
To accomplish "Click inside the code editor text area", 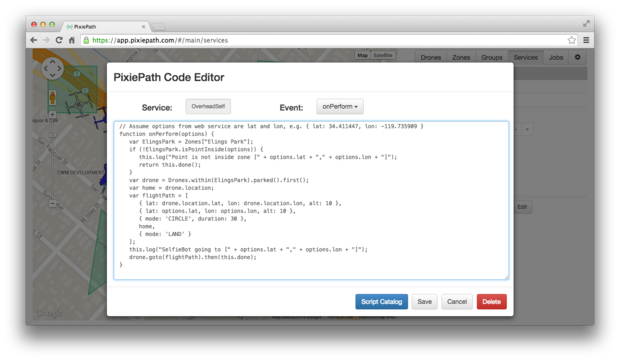I will click(x=311, y=200).
